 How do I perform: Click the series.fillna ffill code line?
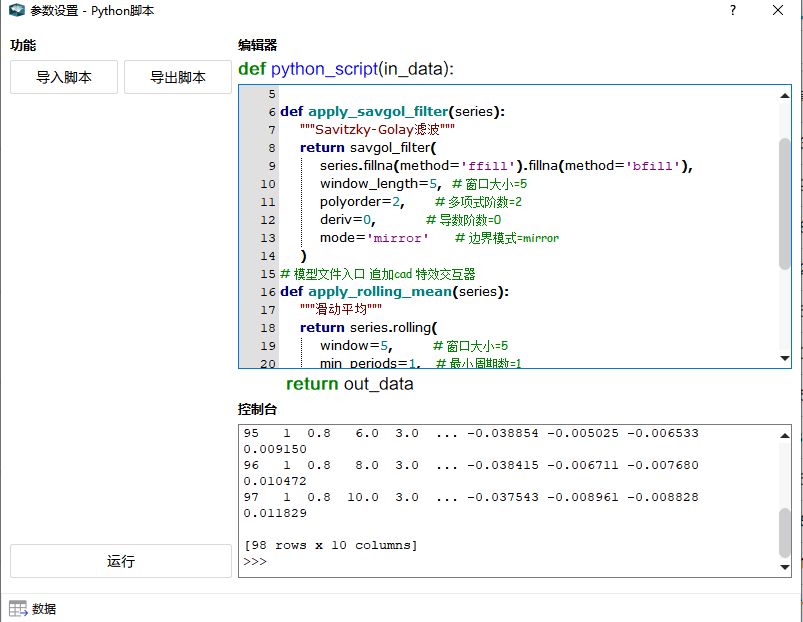[506, 166]
